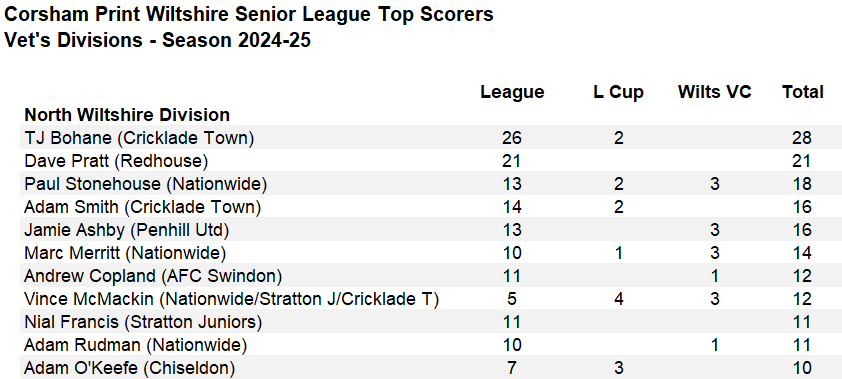Click Vince McMackin's L Cup value 4
The width and height of the screenshot is (842, 379).
618,299
